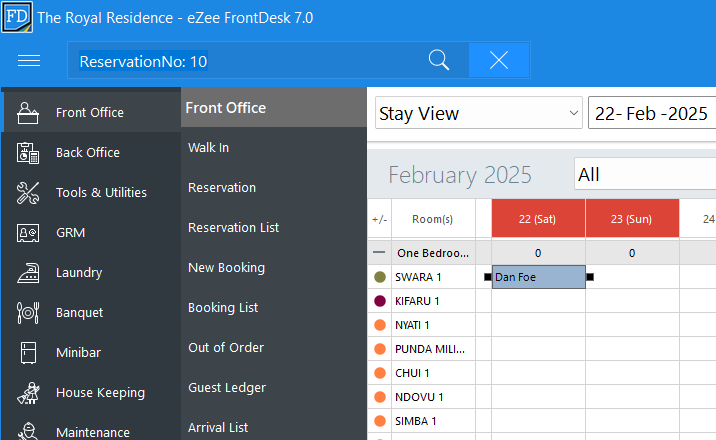Open the Reservation List
The image size is (716, 440).
(234, 228)
